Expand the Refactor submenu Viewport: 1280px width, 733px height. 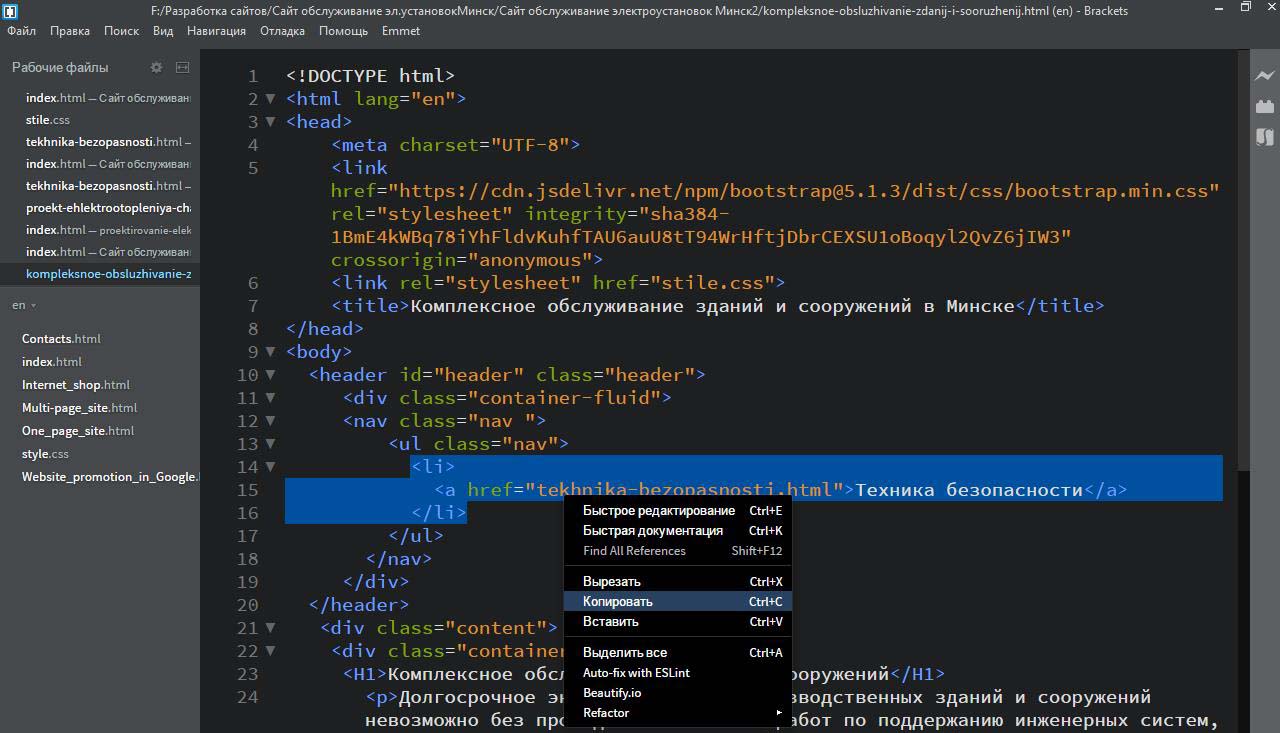click(682, 713)
